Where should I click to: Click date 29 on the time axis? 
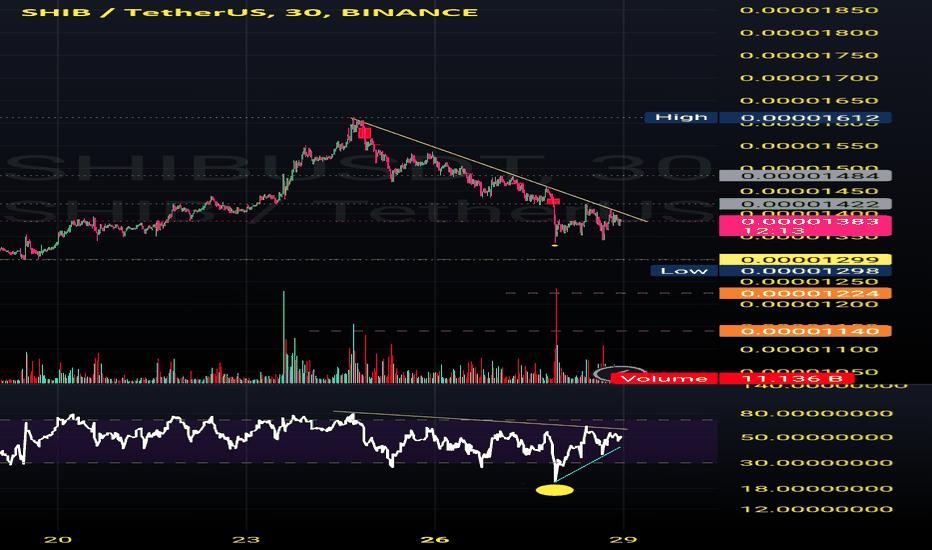coord(623,540)
